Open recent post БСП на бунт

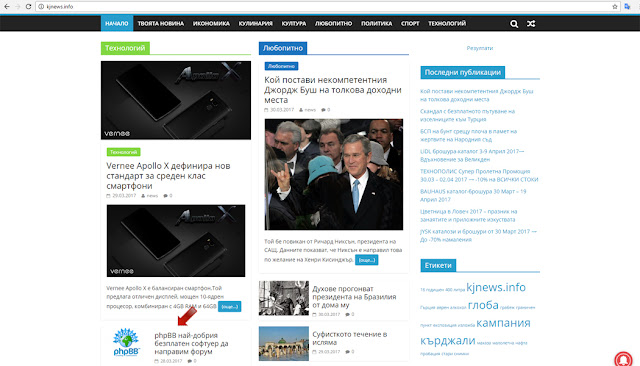(x=469, y=135)
